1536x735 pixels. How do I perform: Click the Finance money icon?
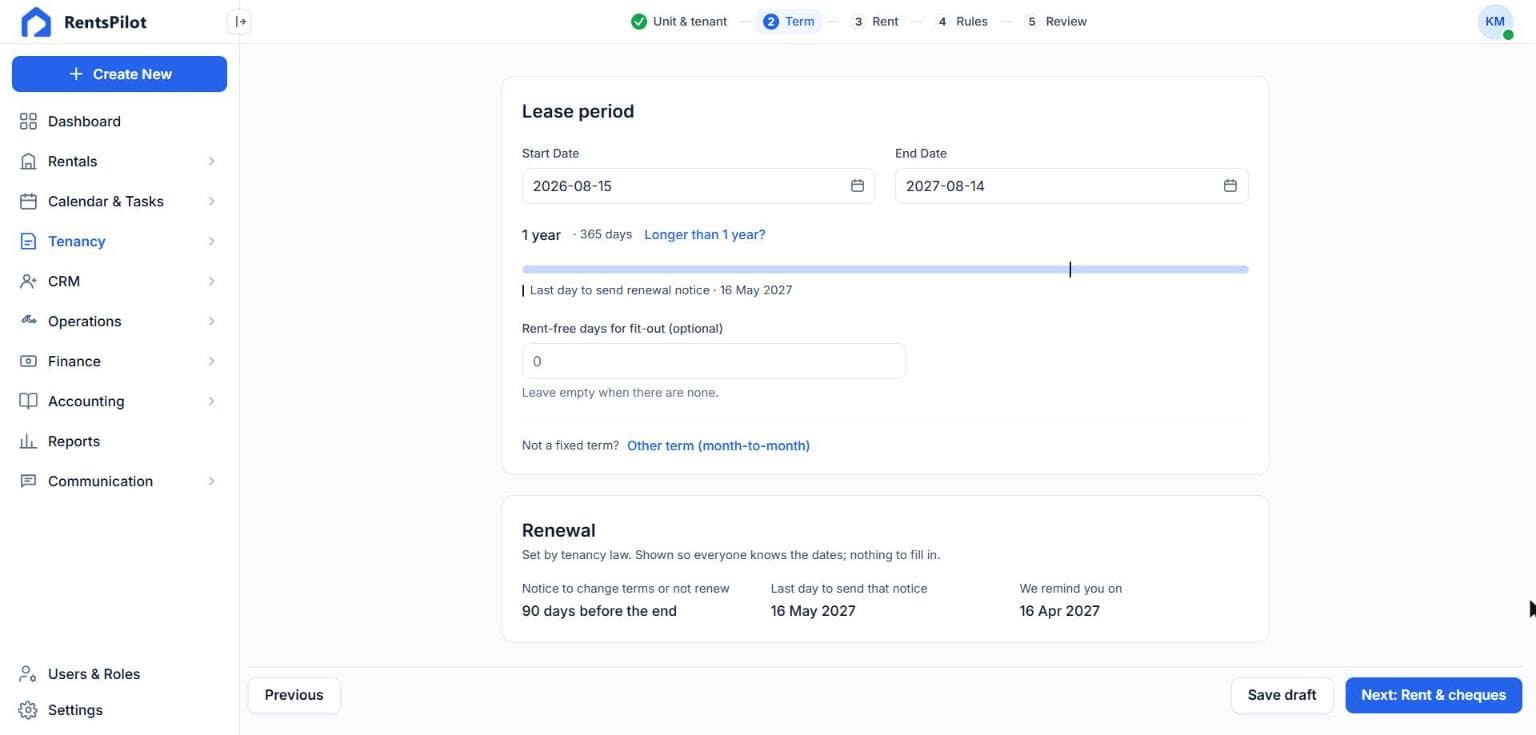[28, 361]
